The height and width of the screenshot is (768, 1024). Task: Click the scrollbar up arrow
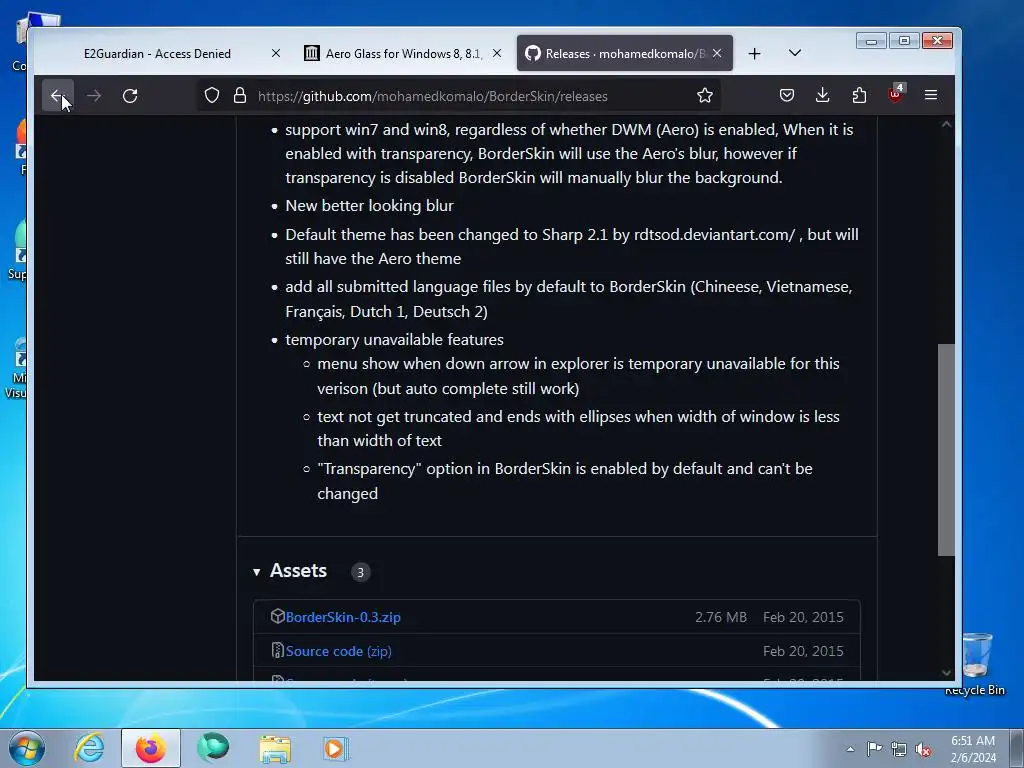946,124
